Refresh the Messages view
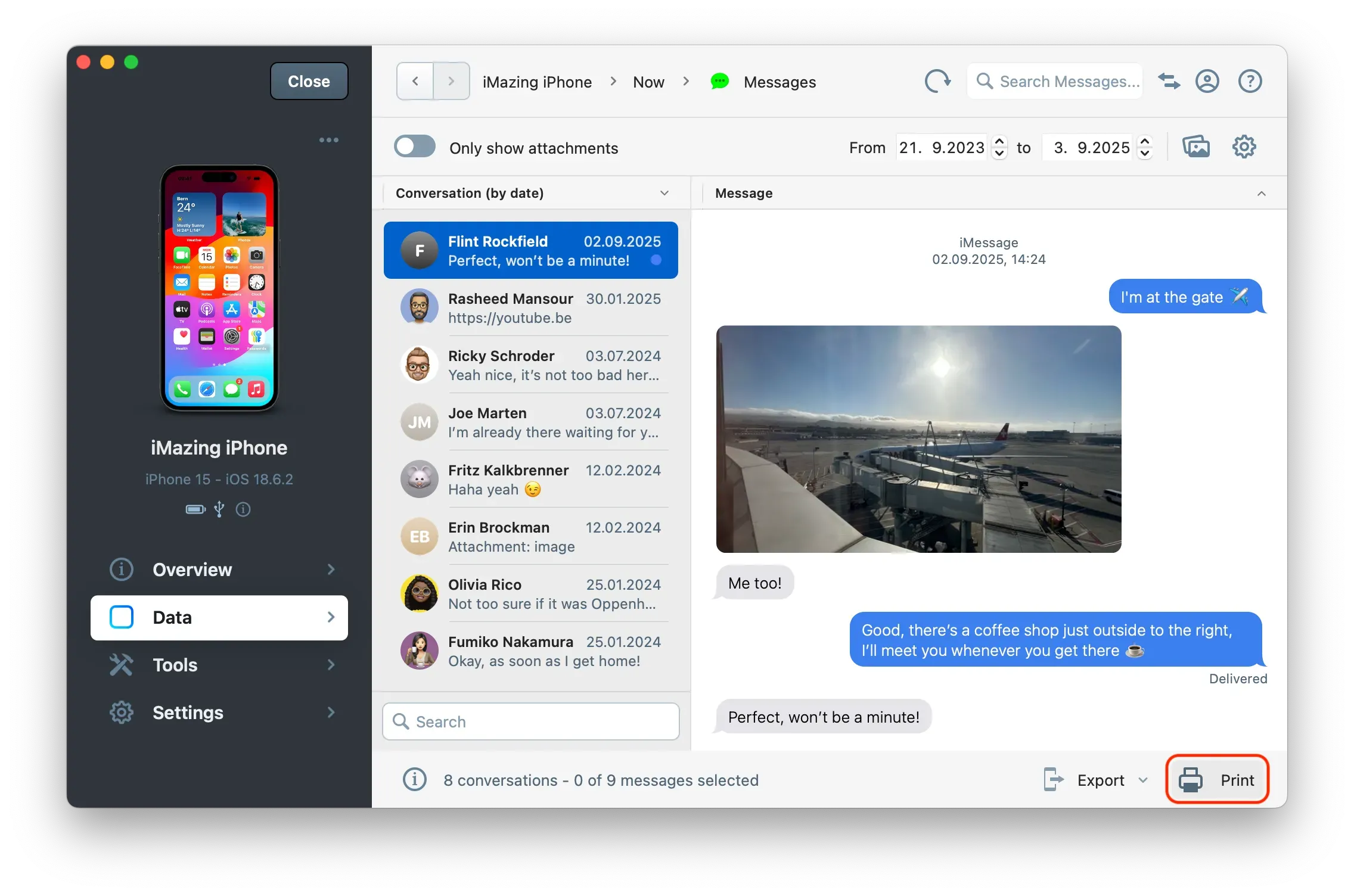The image size is (1354, 896). point(937,81)
